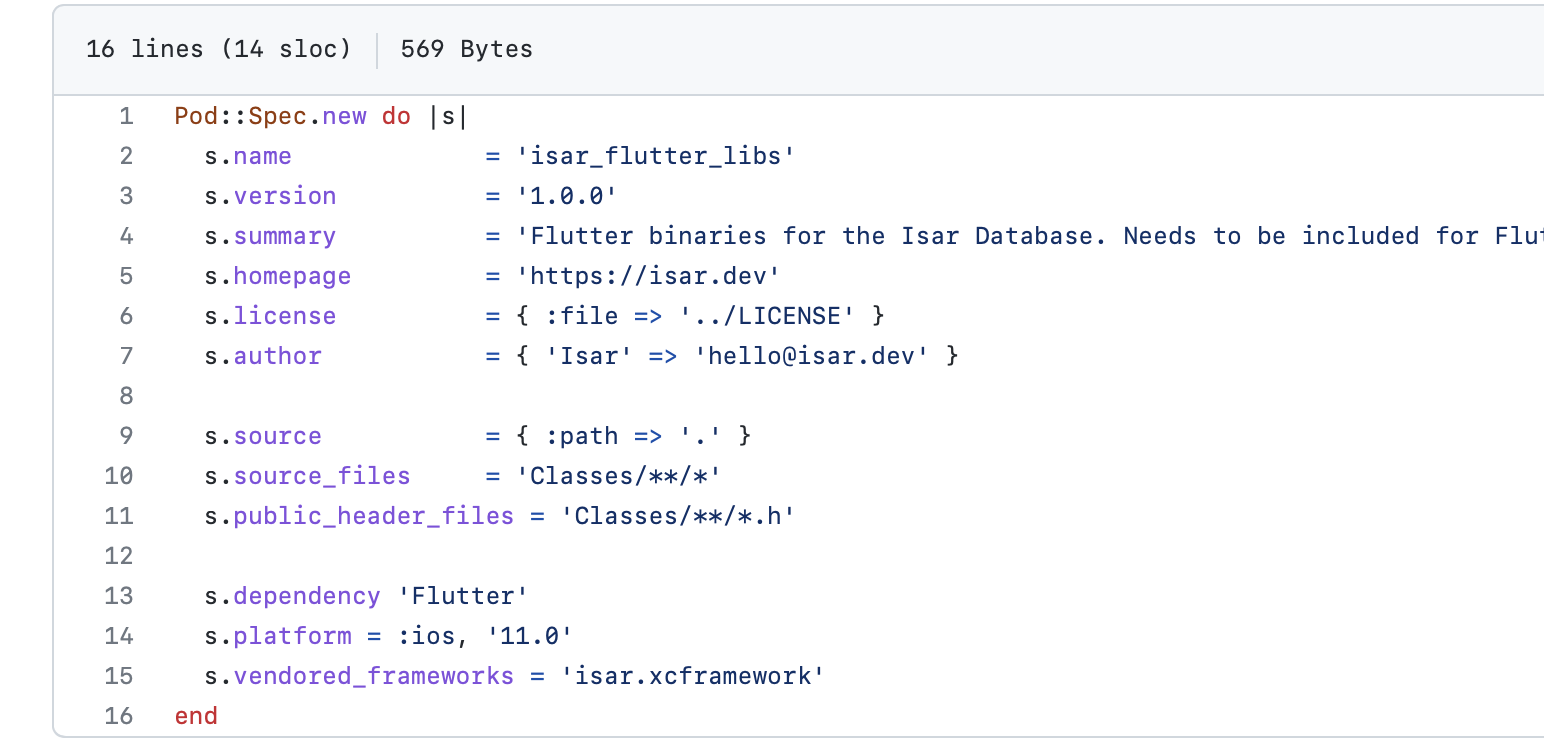Screen dimensions: 1544x738
Task: Click the '../LICENSE' string
Action: point(767,316)
